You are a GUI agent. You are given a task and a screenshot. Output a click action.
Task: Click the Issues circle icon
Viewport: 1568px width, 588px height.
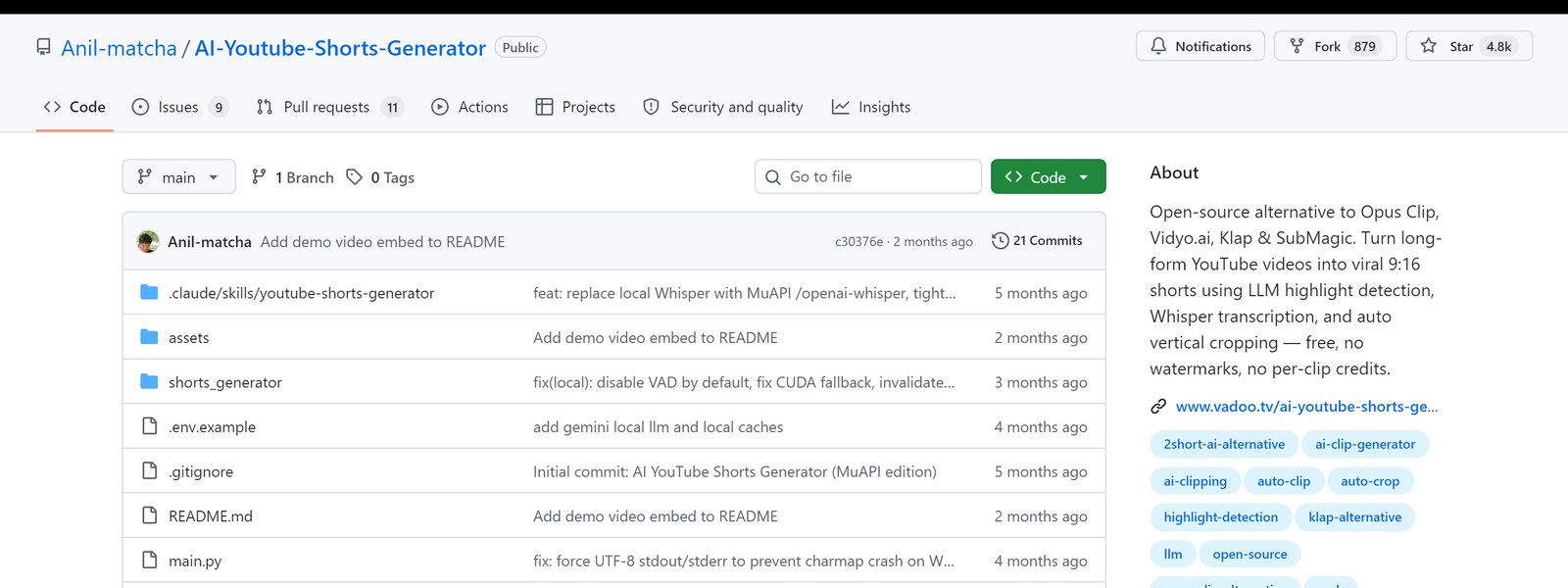click(x=140, y=107)
